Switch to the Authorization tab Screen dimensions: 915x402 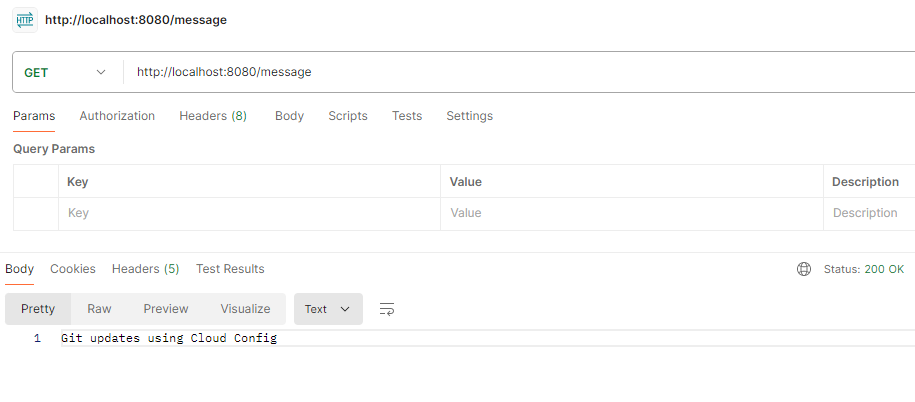117,116
